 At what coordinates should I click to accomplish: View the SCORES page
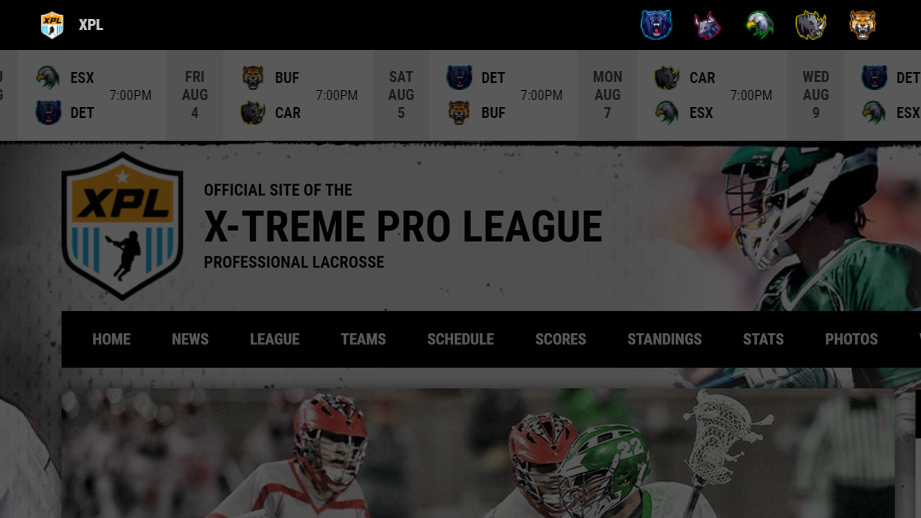(560, 339)
